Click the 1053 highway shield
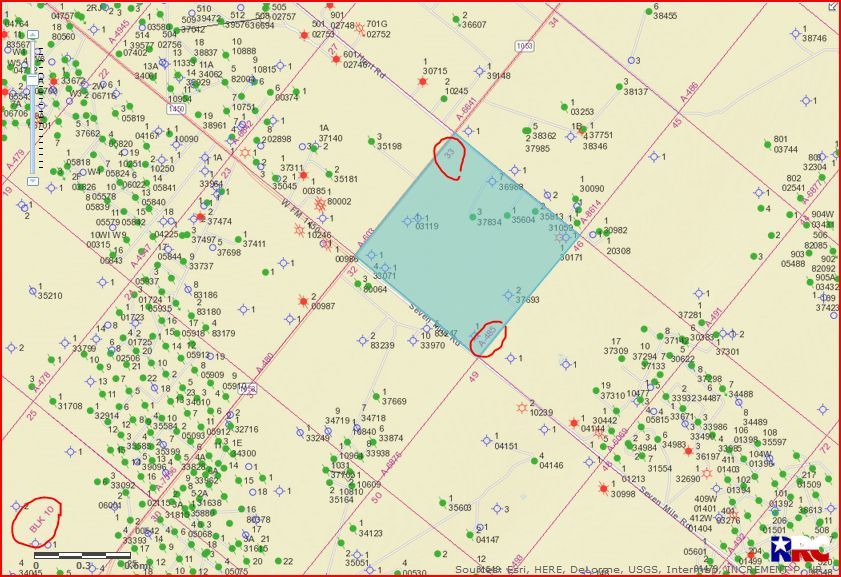 (x=524, y=46)
